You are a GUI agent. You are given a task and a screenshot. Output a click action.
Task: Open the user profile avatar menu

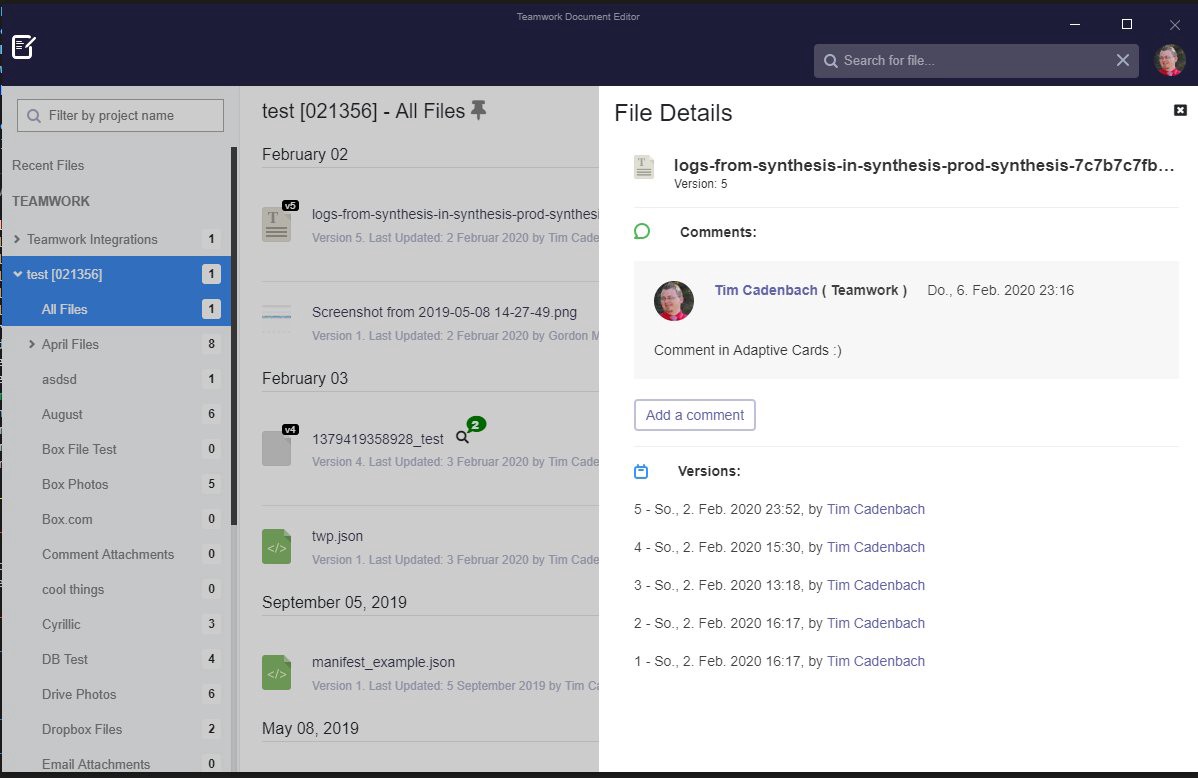(1170, 60)
